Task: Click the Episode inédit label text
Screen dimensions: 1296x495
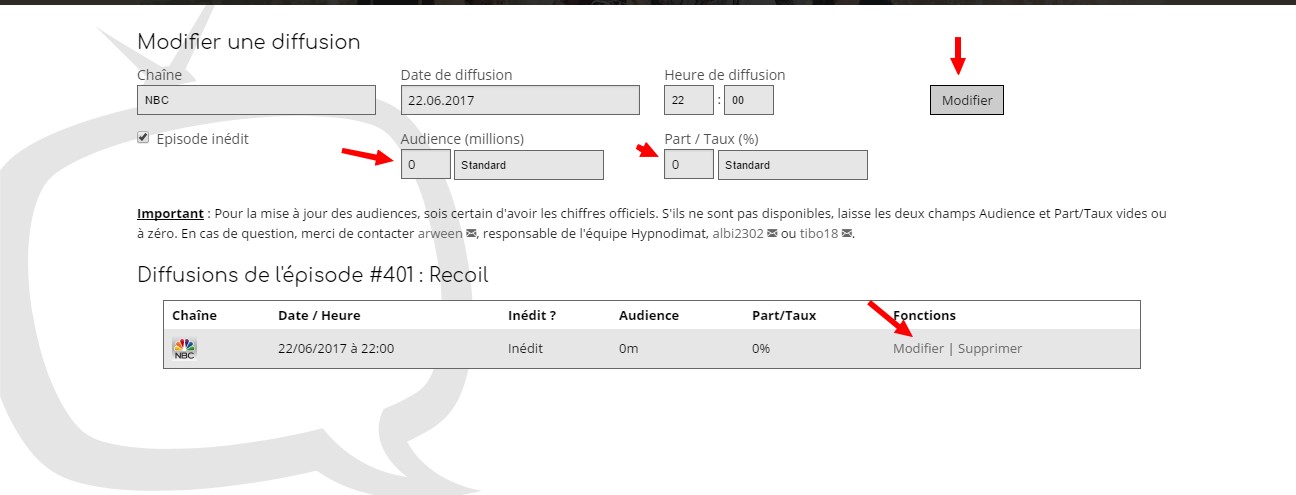Action: 203,139
